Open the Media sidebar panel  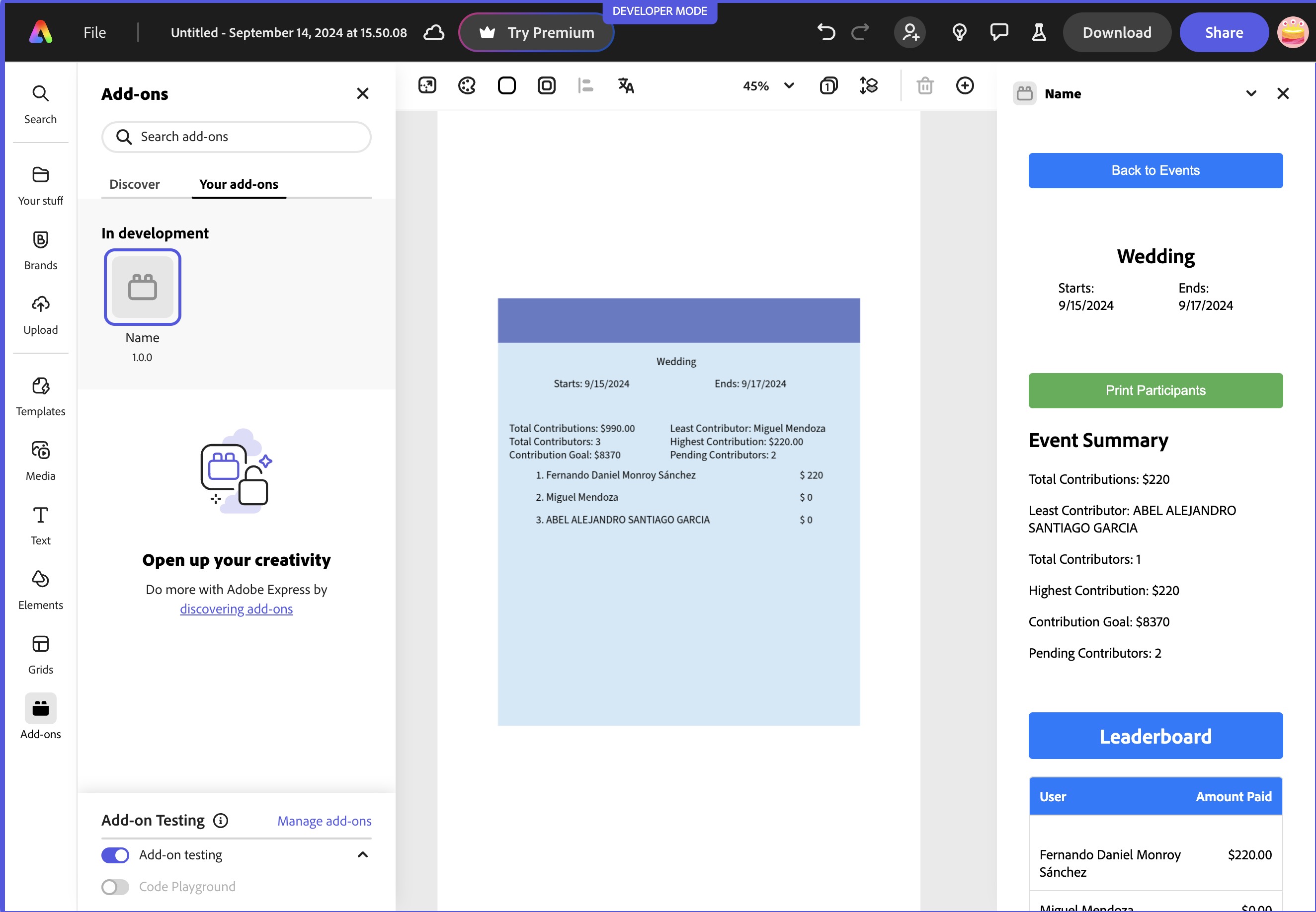[x=41, y=460]
